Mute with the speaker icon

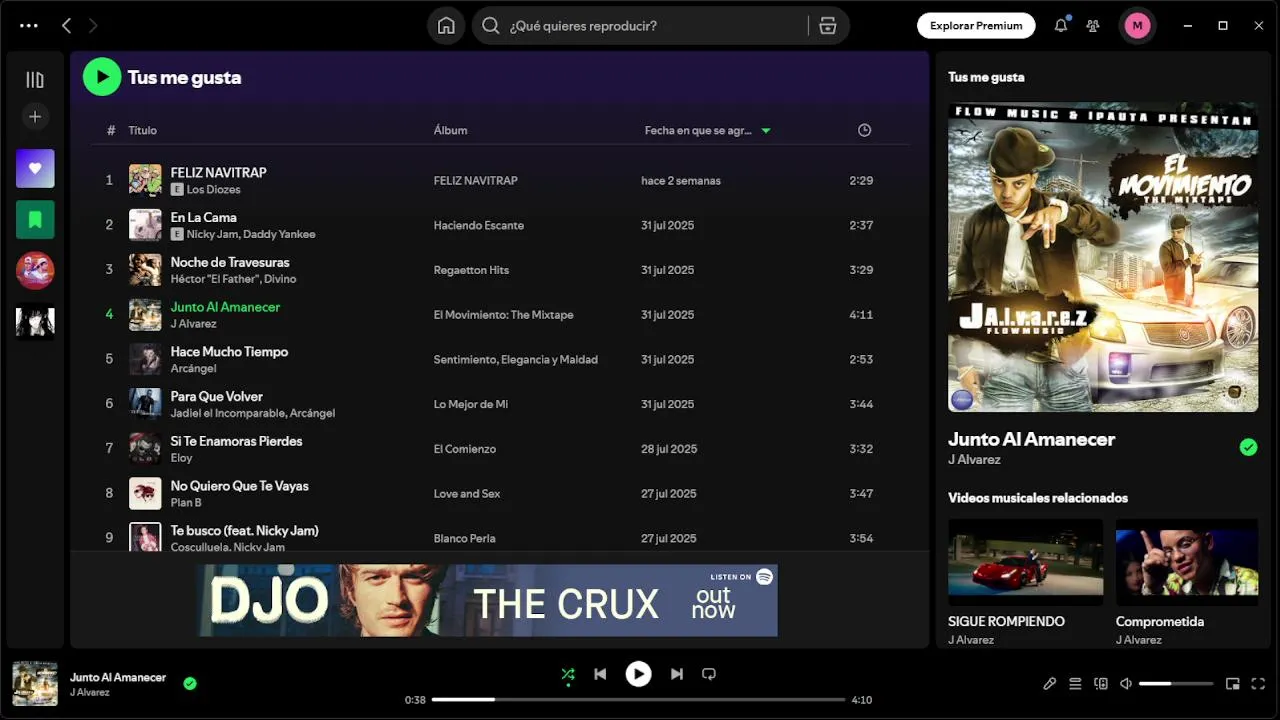pyautogui.click(x=1126, y=684)
